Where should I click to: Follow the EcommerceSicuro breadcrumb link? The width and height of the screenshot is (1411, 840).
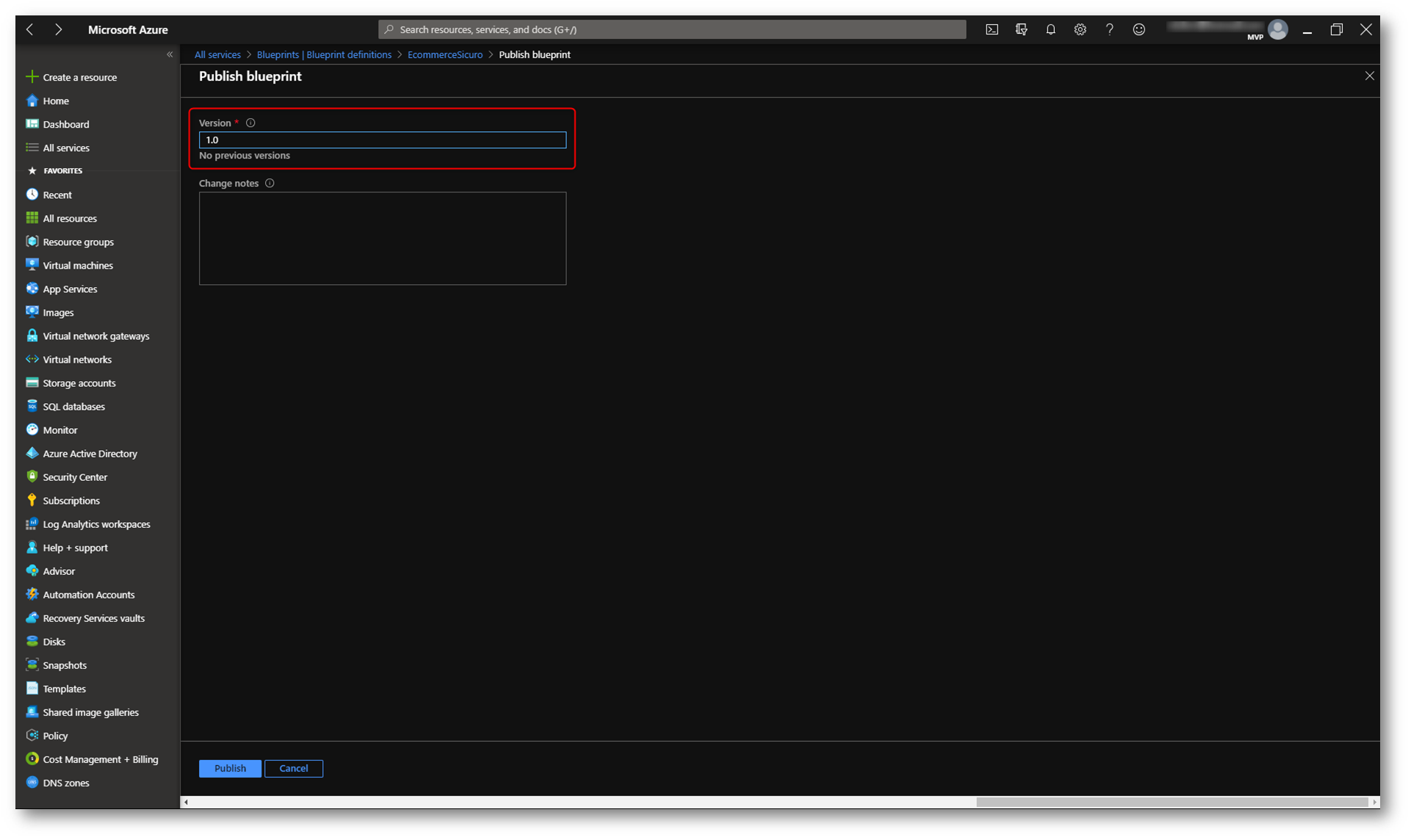[x=445, y=54]
